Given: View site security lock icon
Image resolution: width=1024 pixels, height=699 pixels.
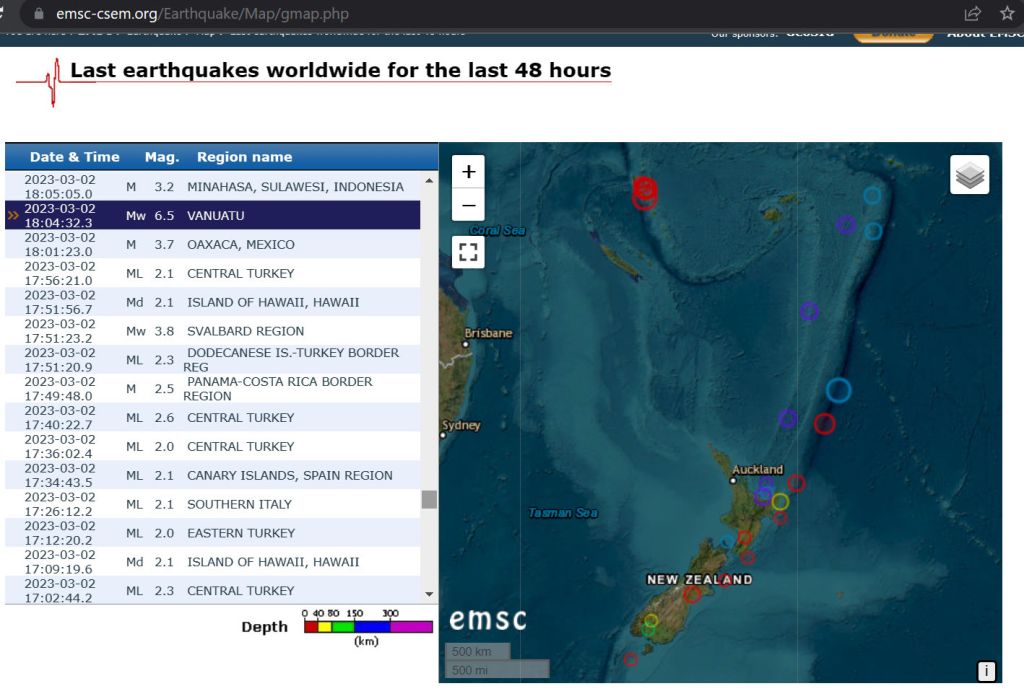Looking at the screenshot, I should pyautogui.click(x=39, y=14).
